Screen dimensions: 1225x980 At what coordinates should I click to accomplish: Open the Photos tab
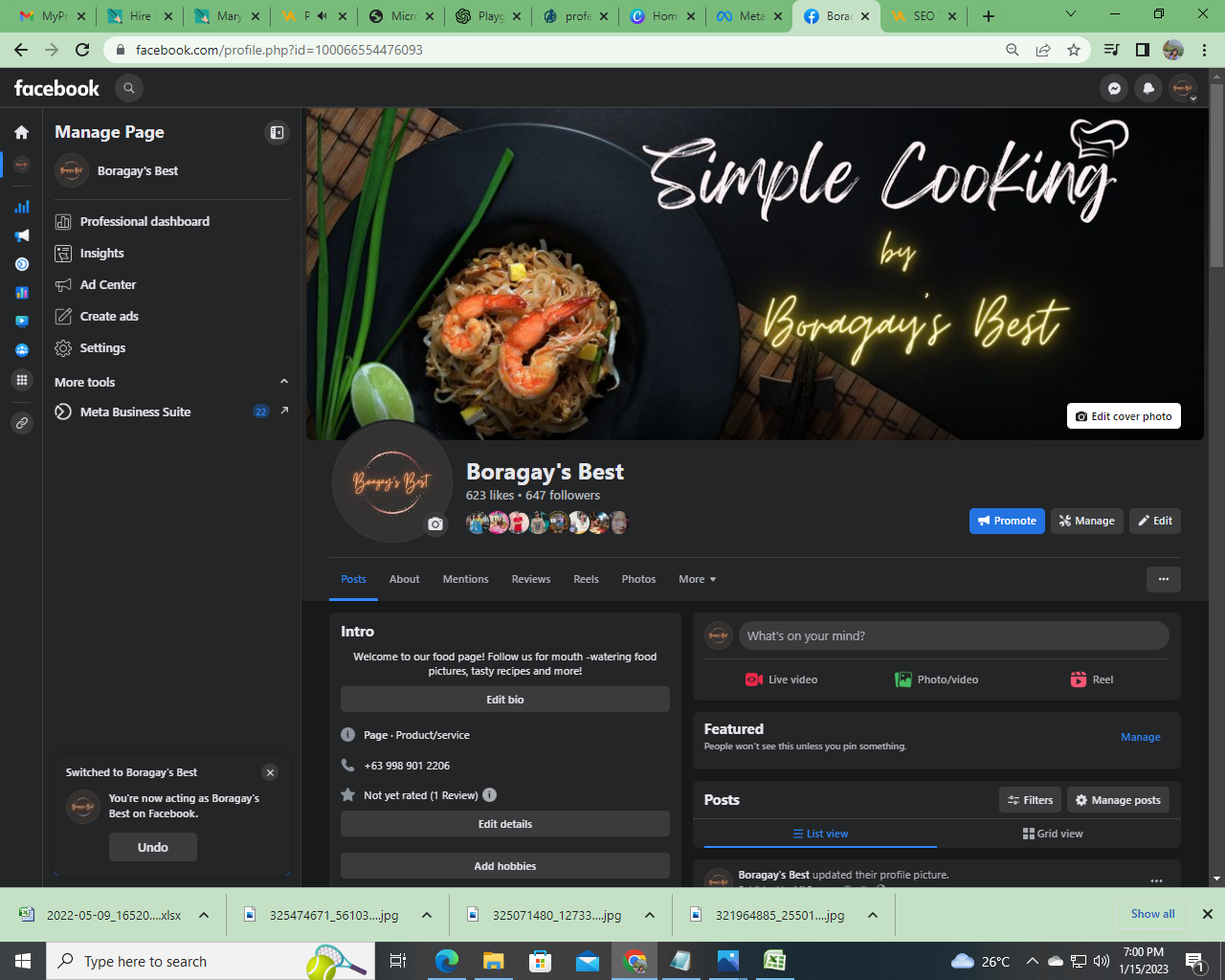pyautogui.click(x=638, y=579)
